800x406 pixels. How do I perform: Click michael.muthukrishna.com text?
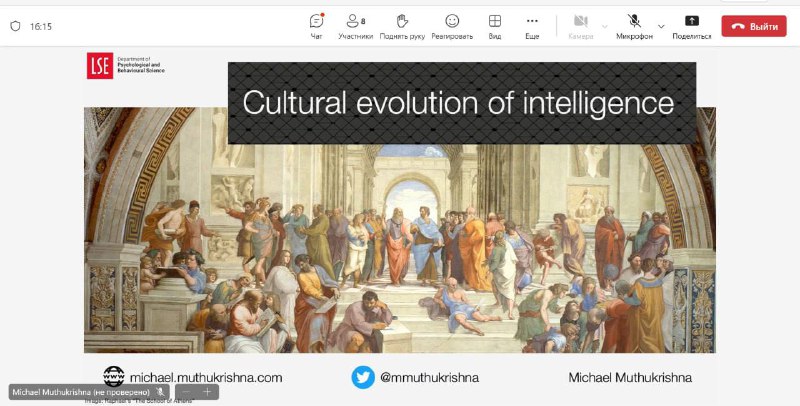(206, 377)
